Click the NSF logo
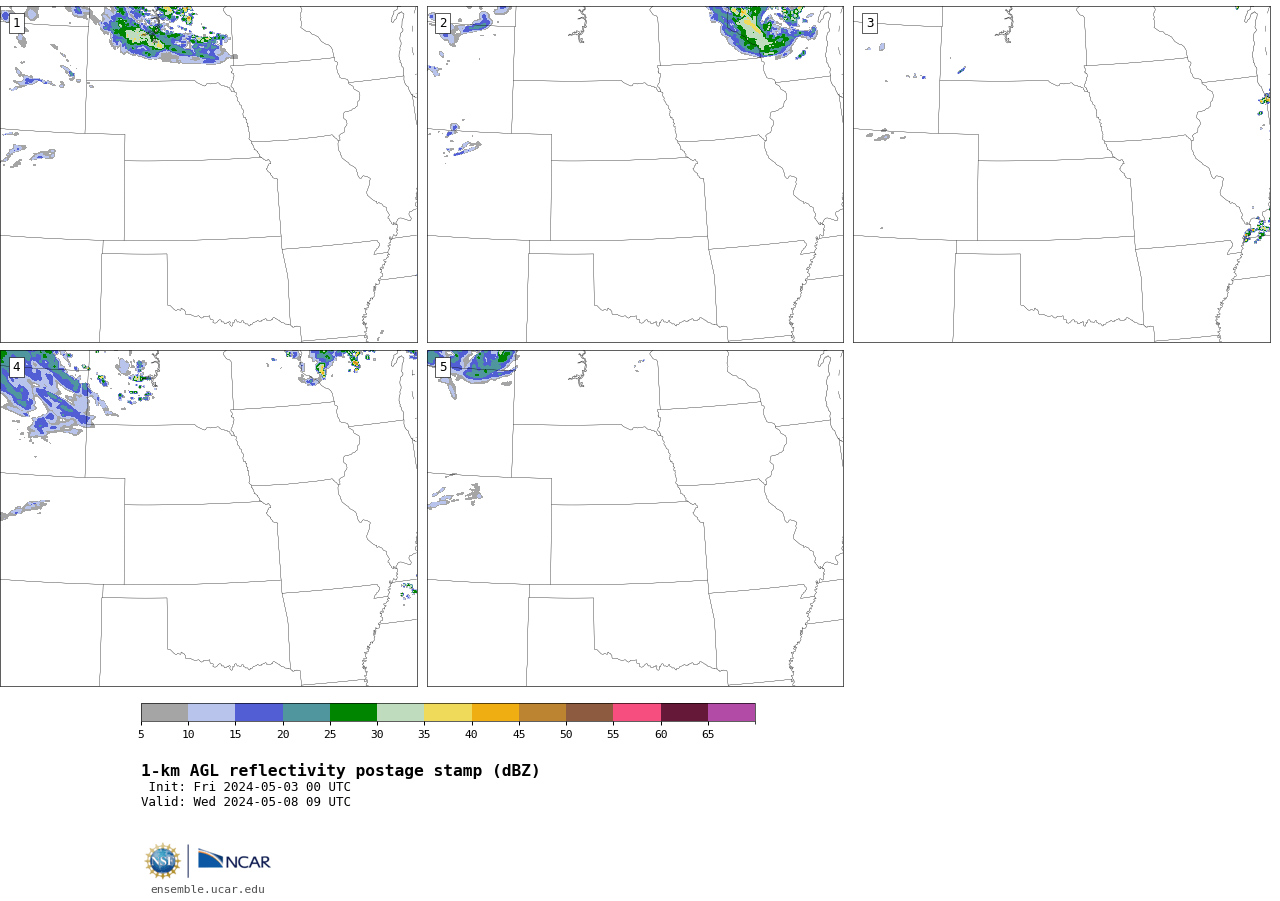This screenshot has width=1280, height=901. point(163,861)
